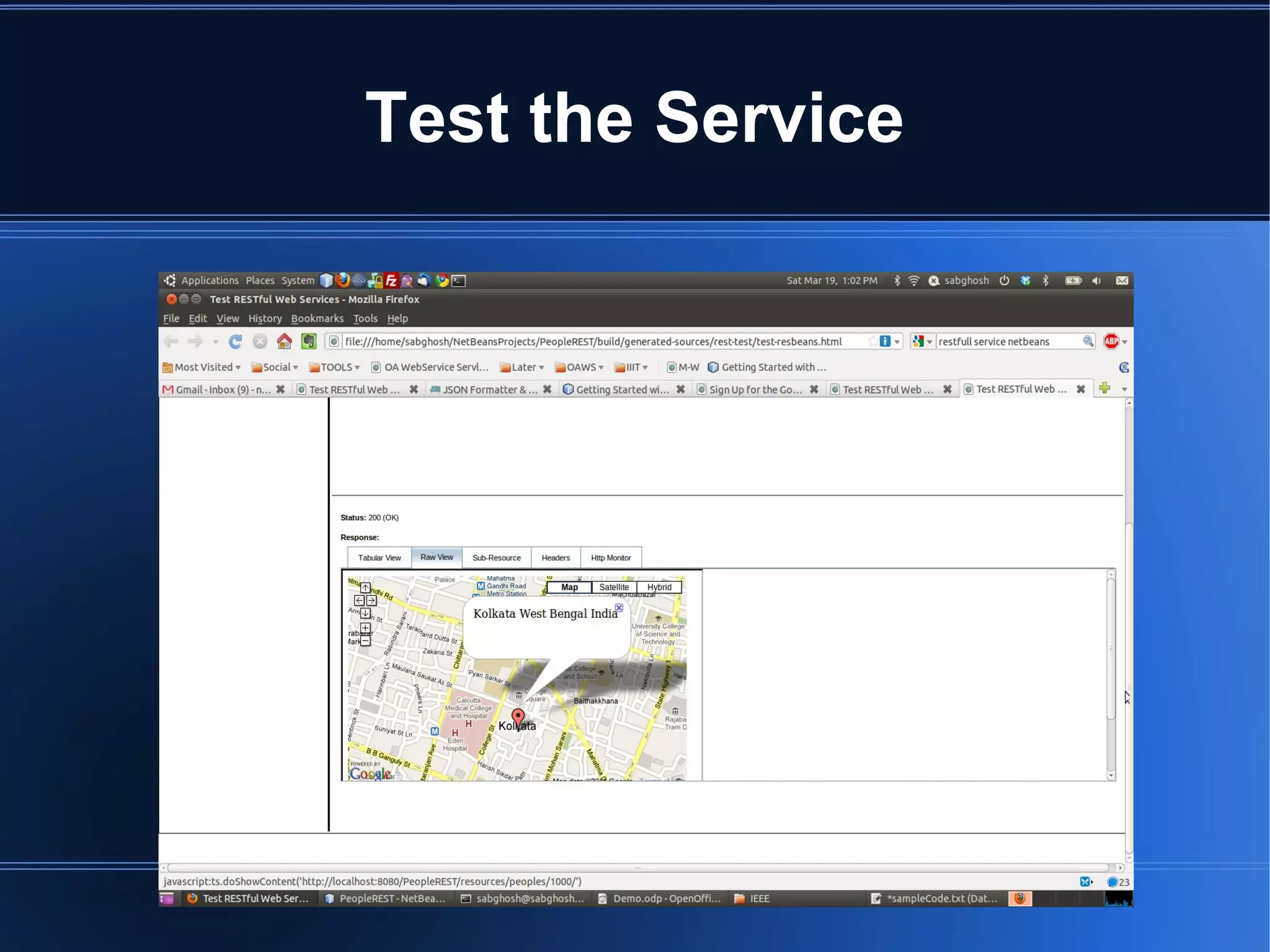Open the TOOLS bookmarks folder dropdown
The width and height of the screenshot is (1270, 952).
click(335, 367)
